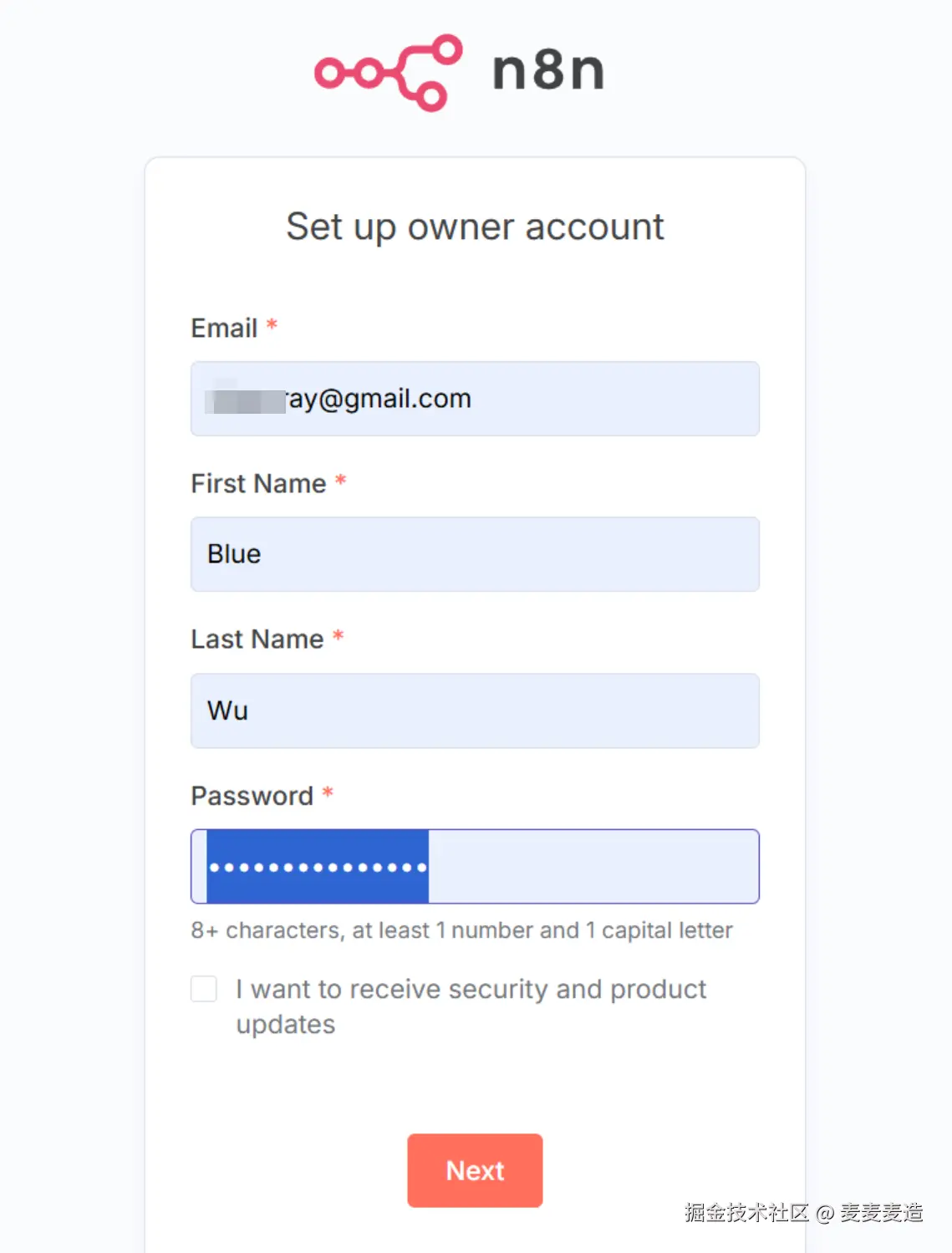The height and width of the screenshot is (1253, 952).
Task: Click the Password label
Action: click(252, 796)
